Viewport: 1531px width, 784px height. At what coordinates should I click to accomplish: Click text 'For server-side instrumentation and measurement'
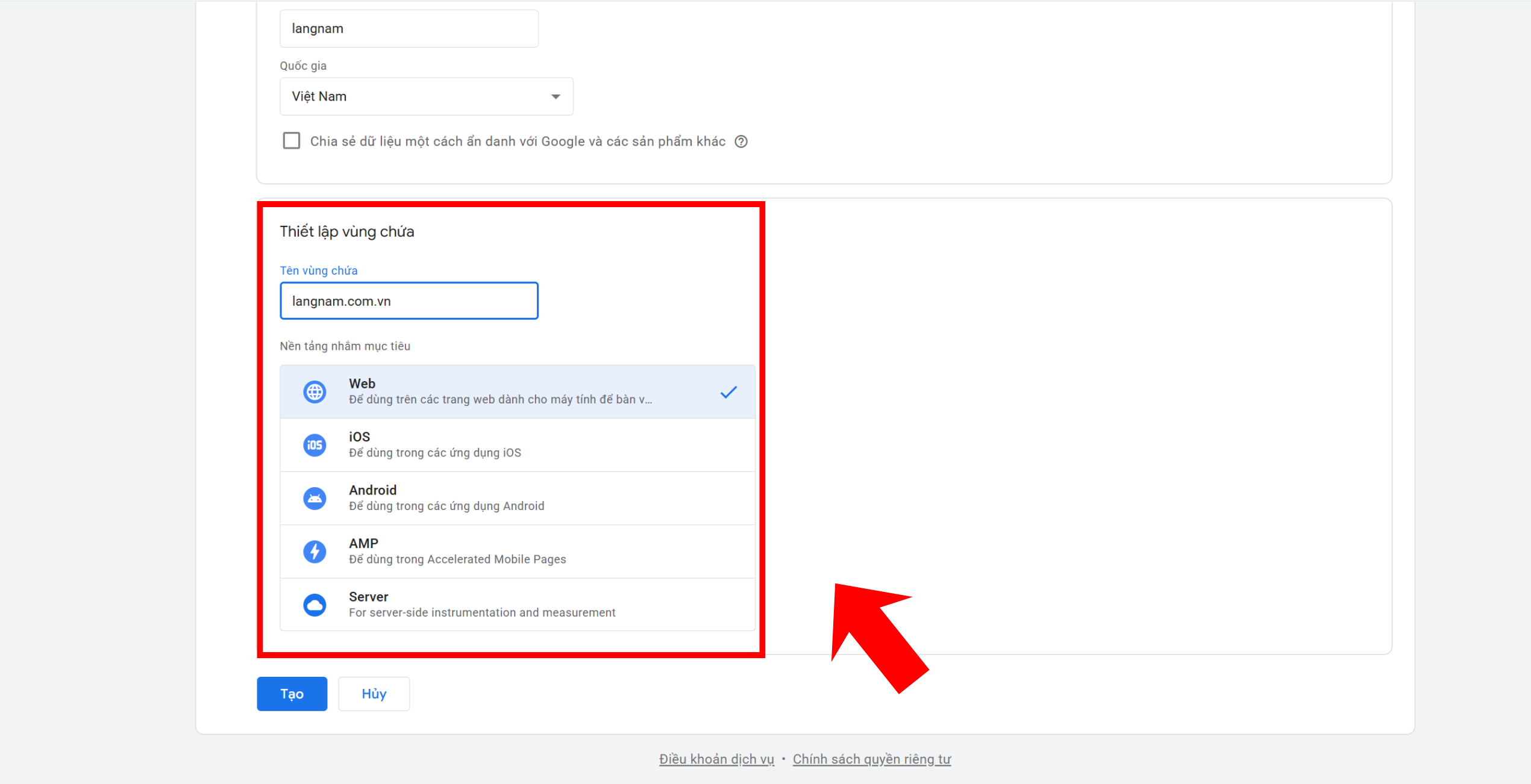click(482, 612)
